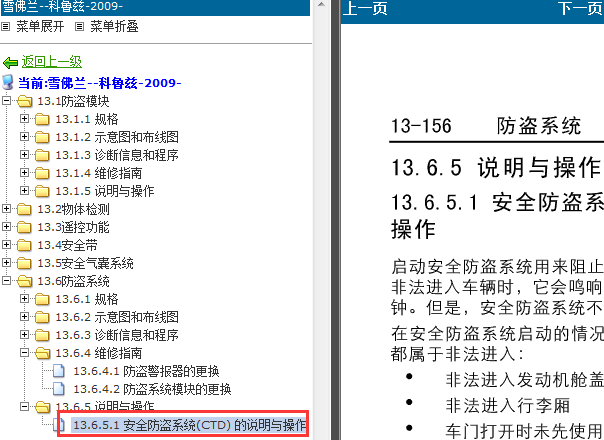Viewport: 604px width, 440px height.
Task: Follow the 返回上一级 link
Action: tap(52, 62)
